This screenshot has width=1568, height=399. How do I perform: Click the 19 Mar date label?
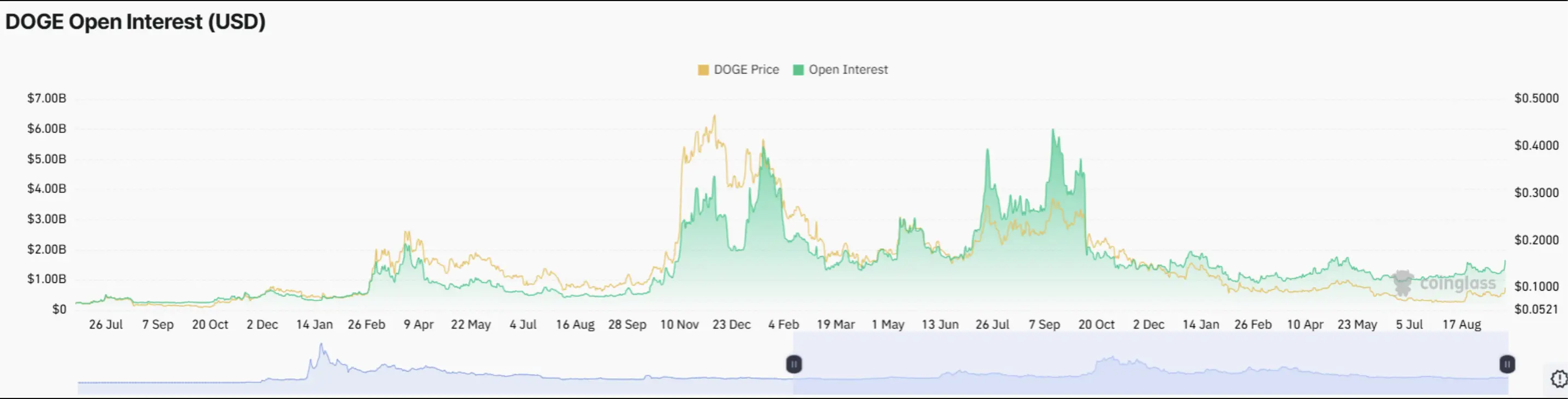(x=836, y=324)
